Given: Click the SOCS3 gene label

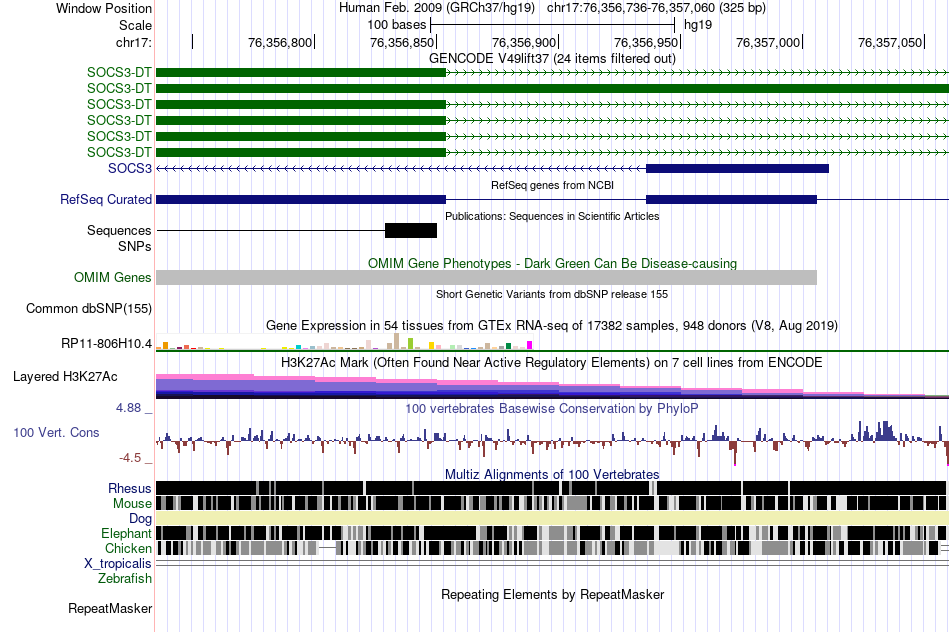Looking at the screenshot, I should pos(130,168).
